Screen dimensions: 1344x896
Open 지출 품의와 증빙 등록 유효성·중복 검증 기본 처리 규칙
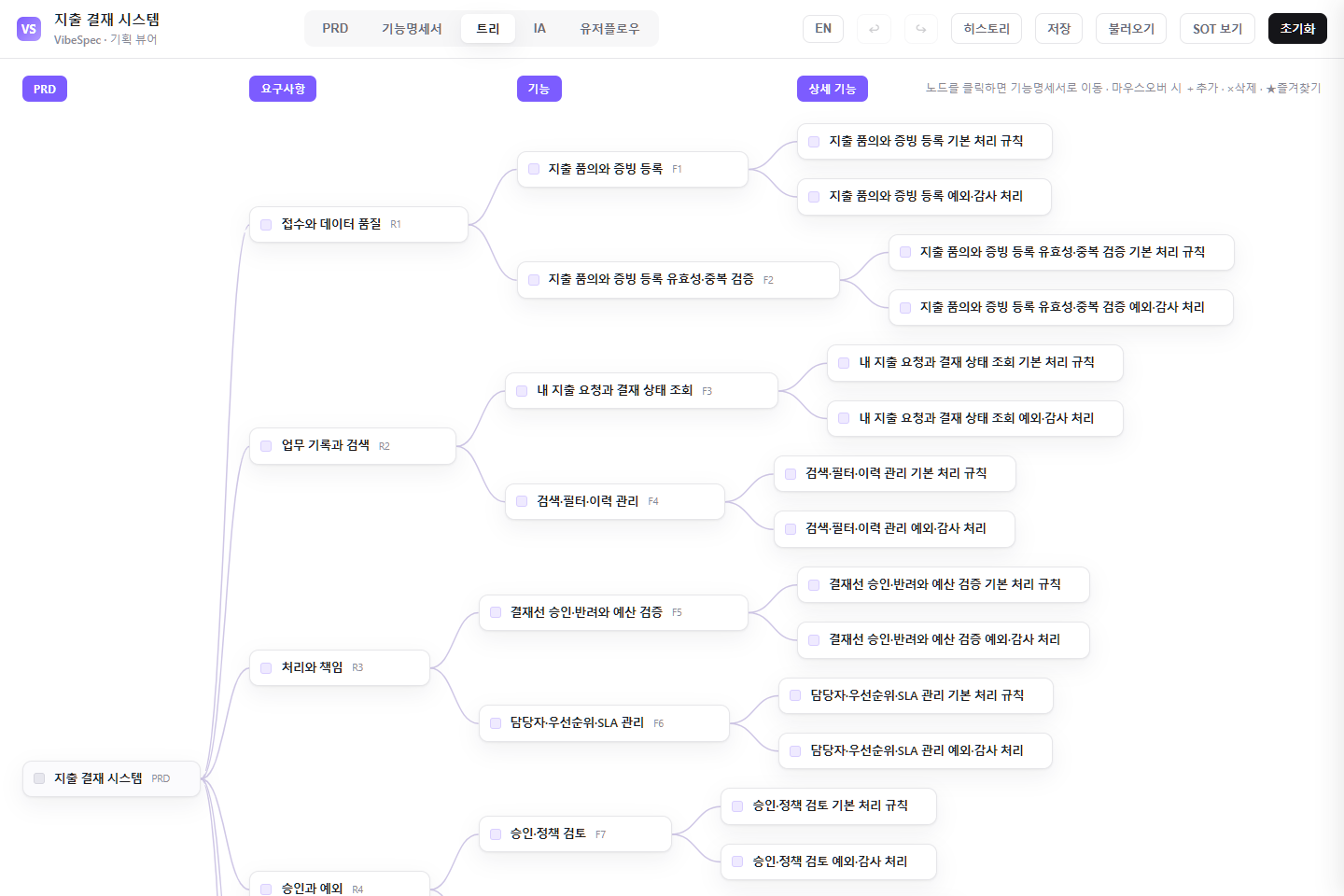(x=1061, y=252)
